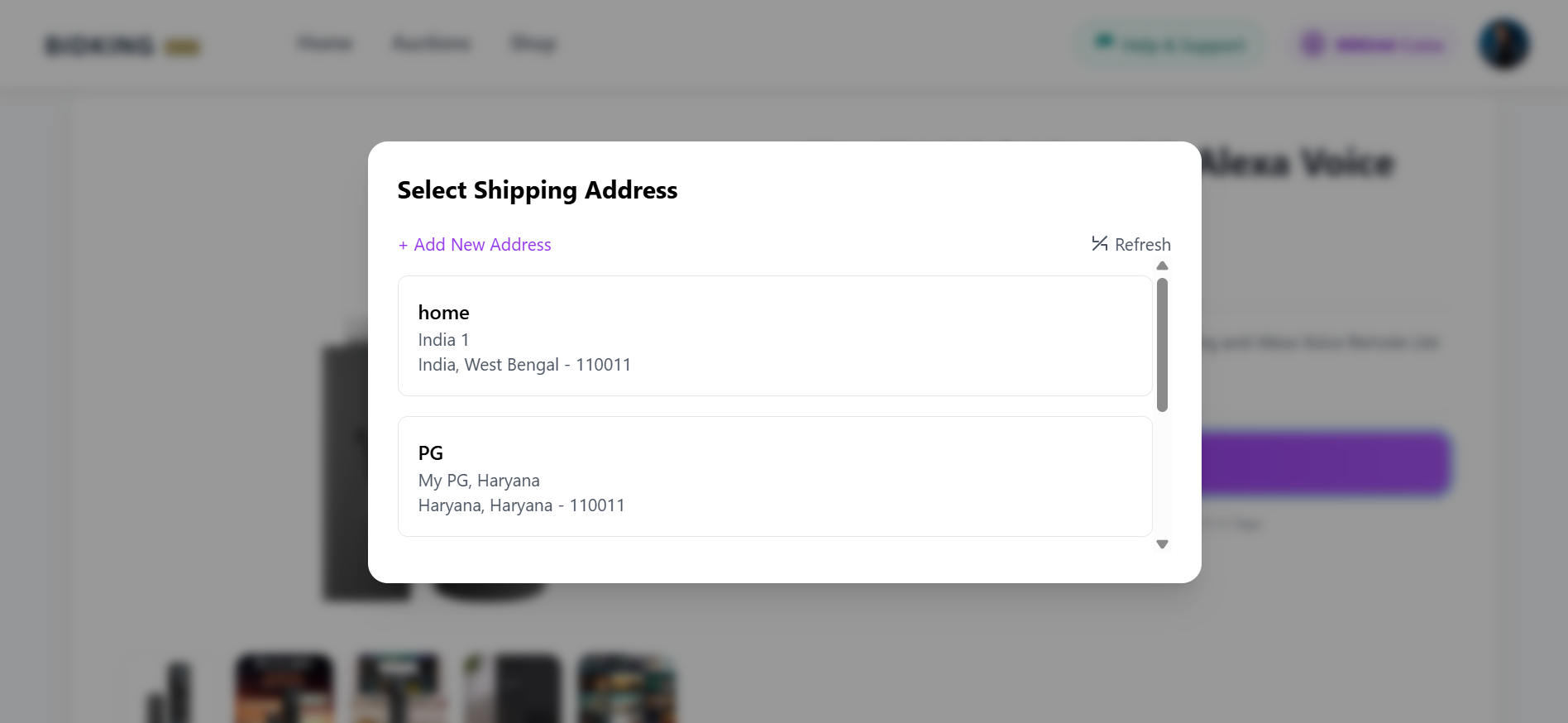1568x723 pixels.
Task: Choose the 'PG' Haryana address card
Action: click(x=774, y=476)
